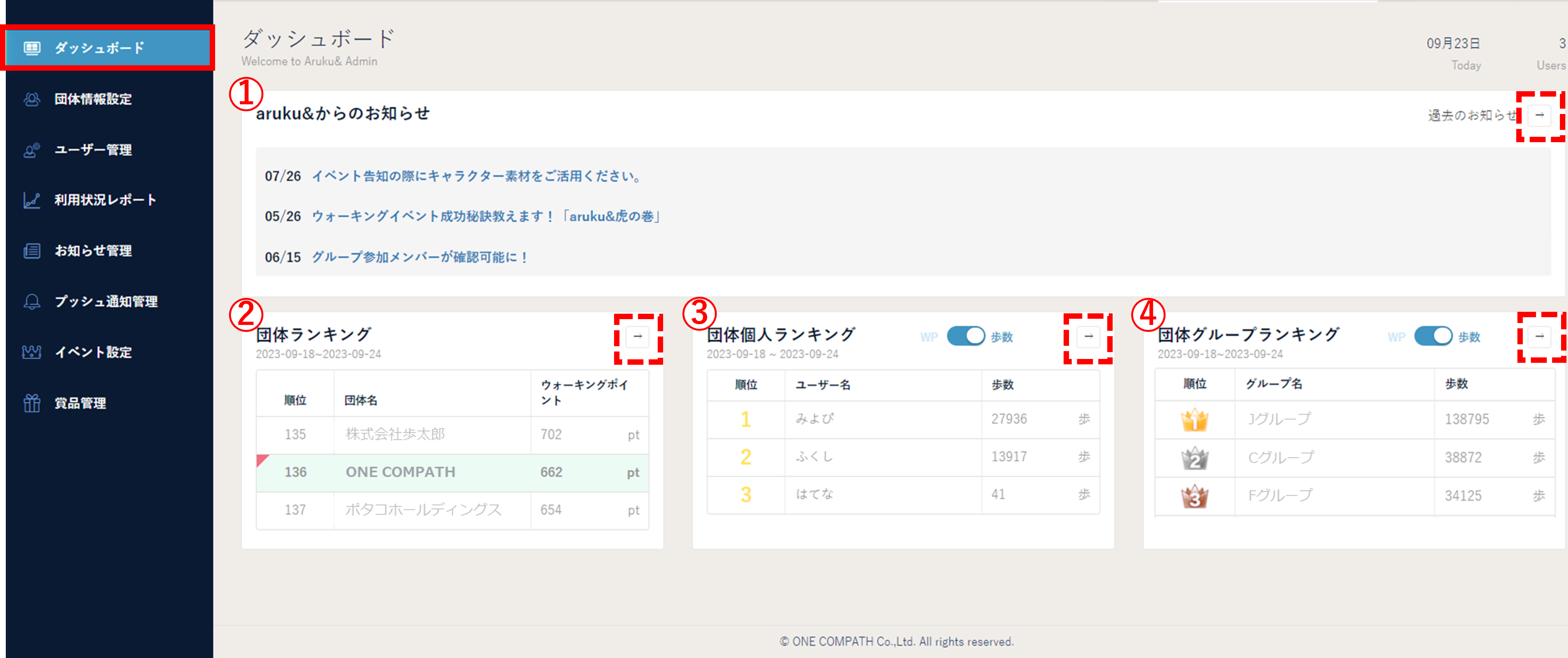Click the イベント設定 crown icon

(32, 352)
